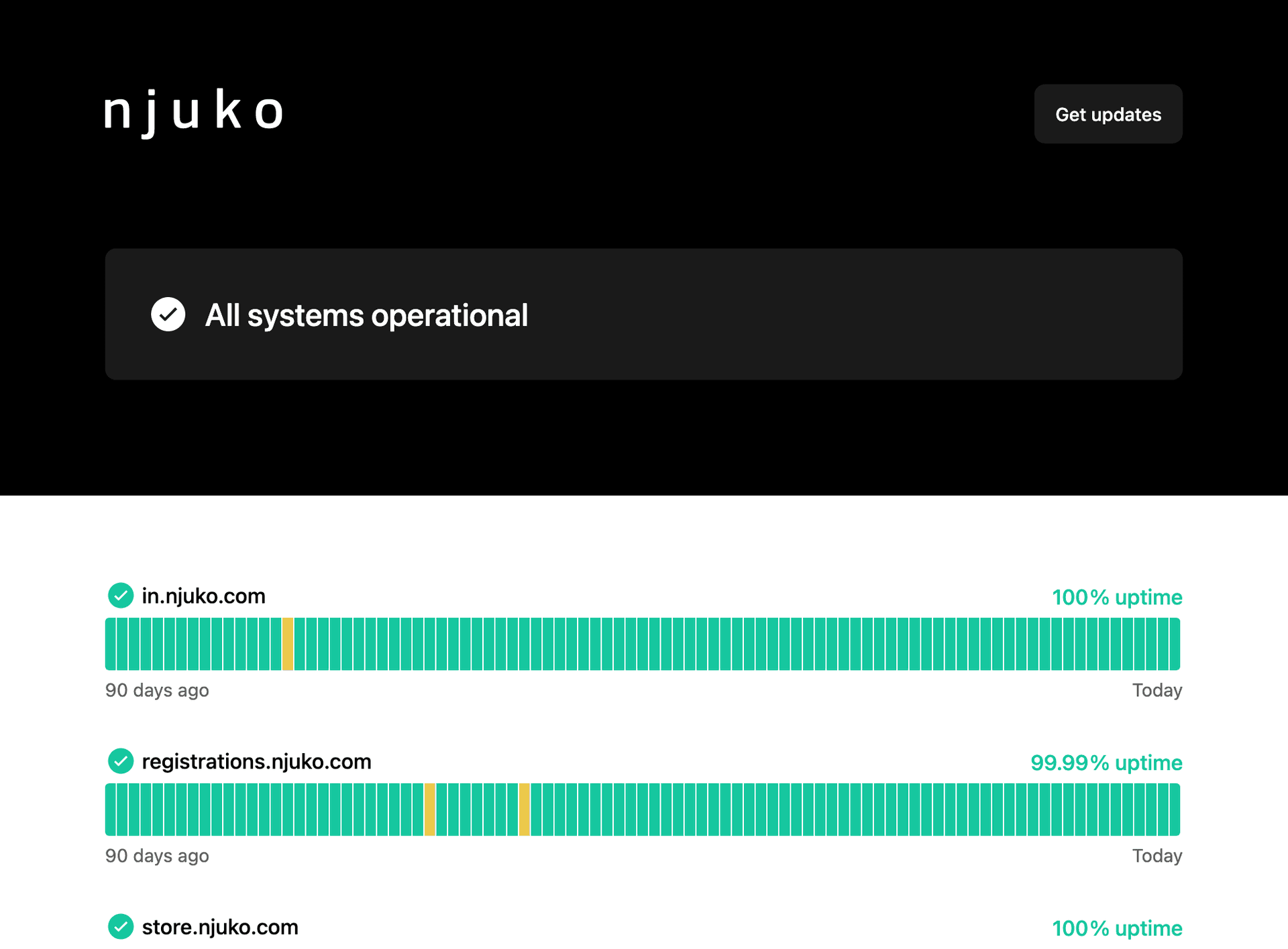The image size is (1288, 949).
Task: Open the in.njuko.com monitor name
Action: pos(203,596)
